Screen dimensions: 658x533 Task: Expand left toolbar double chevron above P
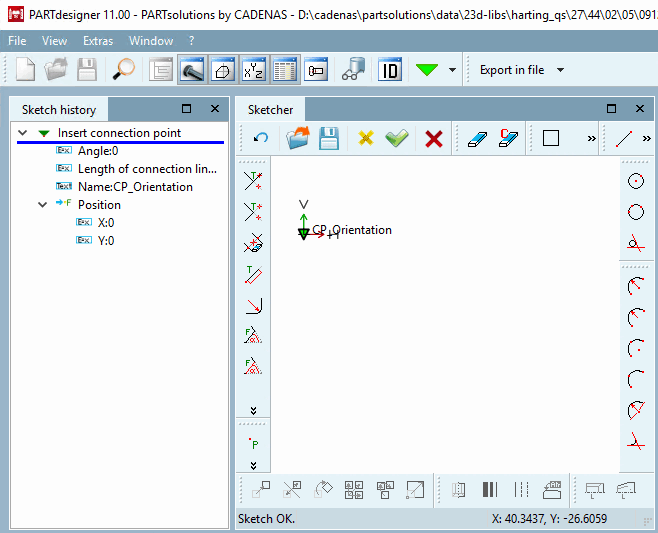coord(253,410)
